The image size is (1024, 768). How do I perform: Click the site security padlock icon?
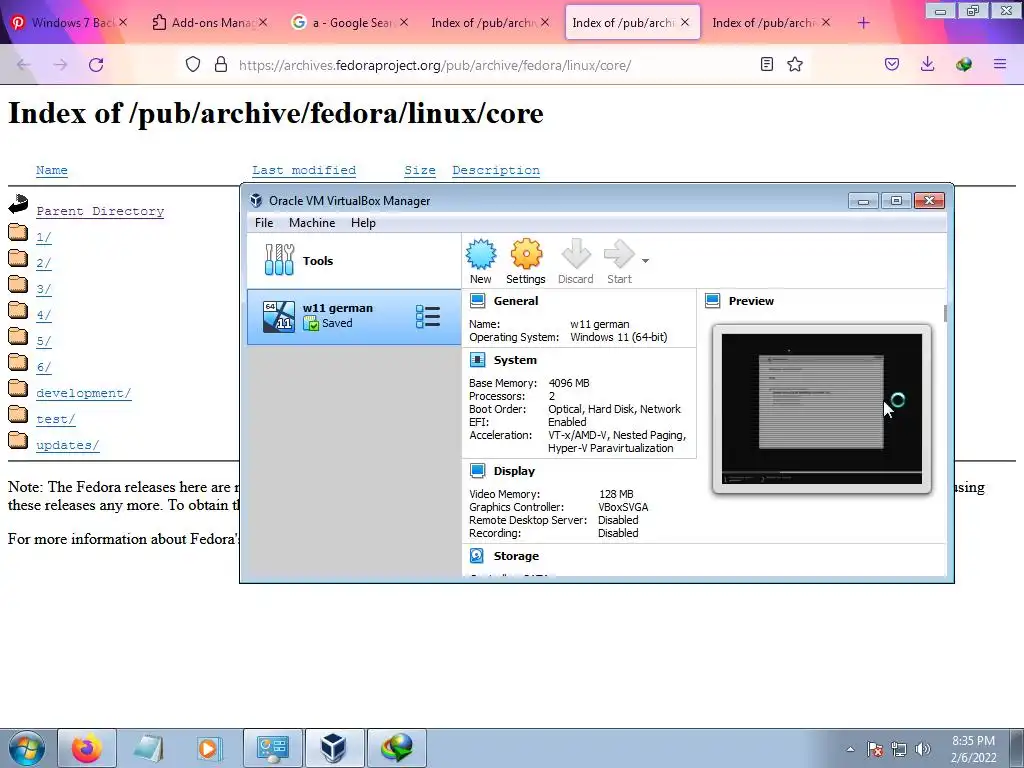(x=221, y=65)
